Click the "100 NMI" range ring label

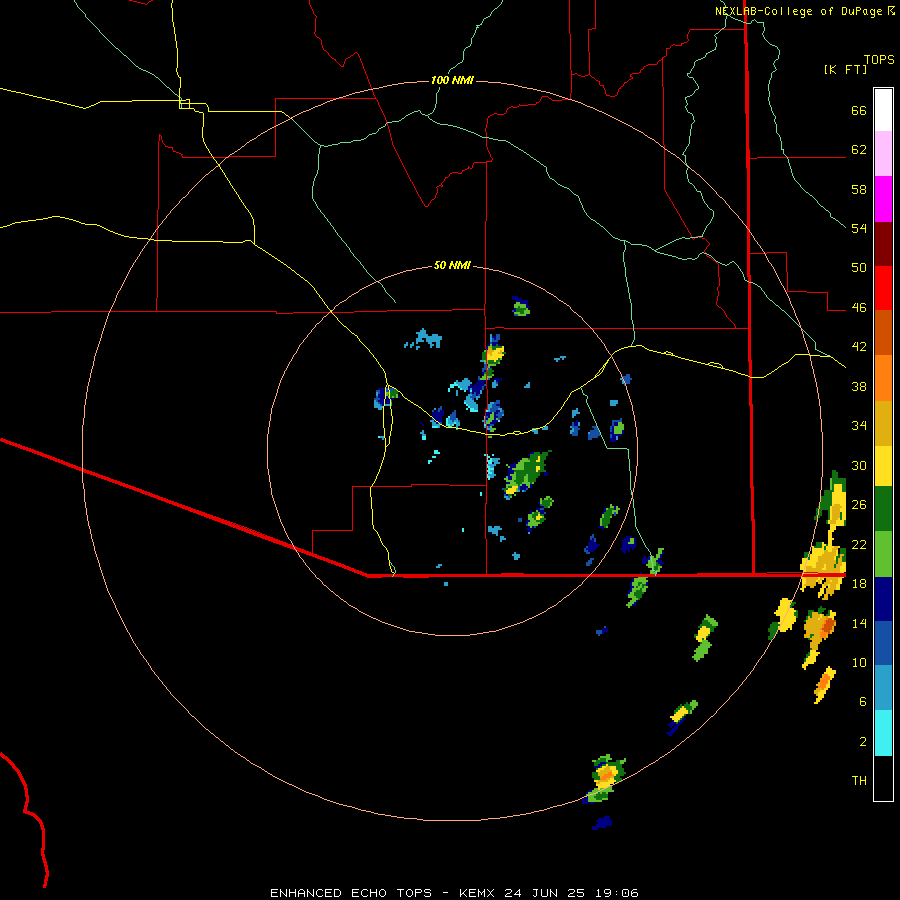tap(452, 80)
